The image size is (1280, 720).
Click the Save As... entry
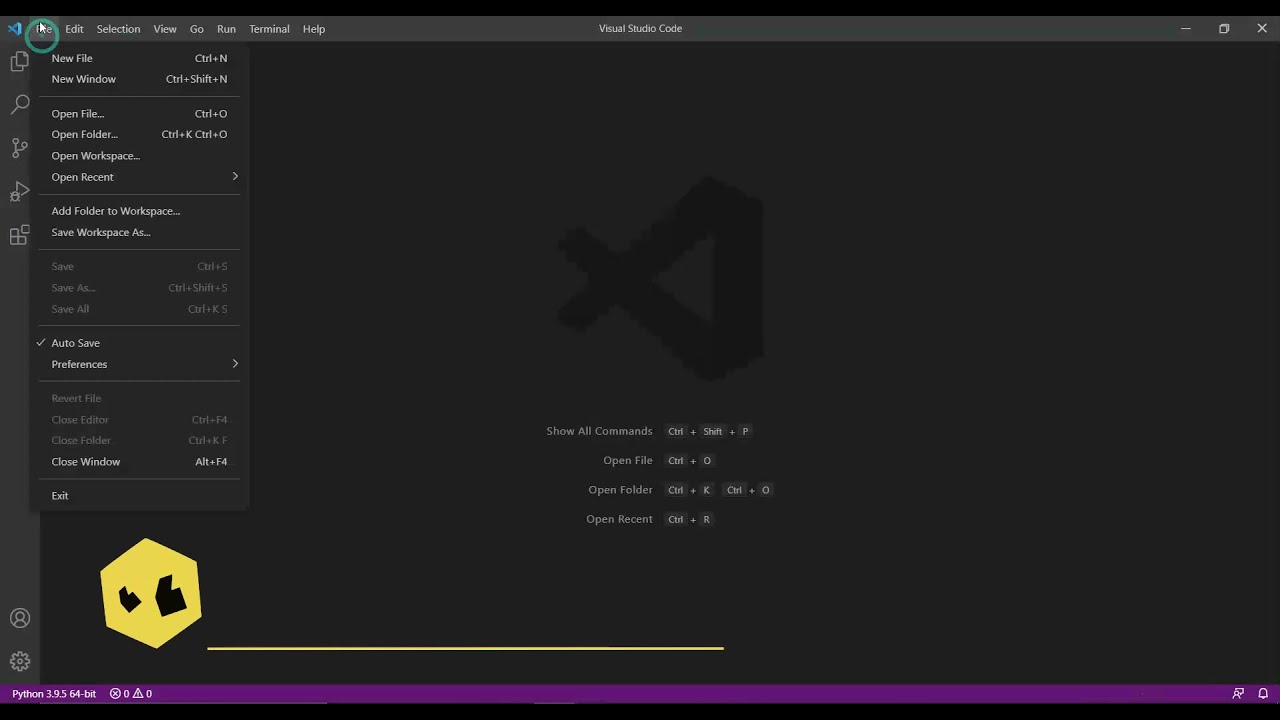(x=139, y=288)
